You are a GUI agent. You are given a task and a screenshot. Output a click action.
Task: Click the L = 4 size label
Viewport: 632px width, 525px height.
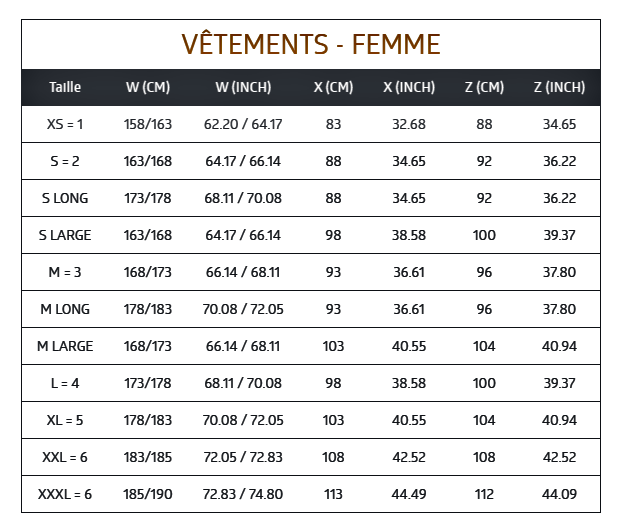[x=65, y=383]
